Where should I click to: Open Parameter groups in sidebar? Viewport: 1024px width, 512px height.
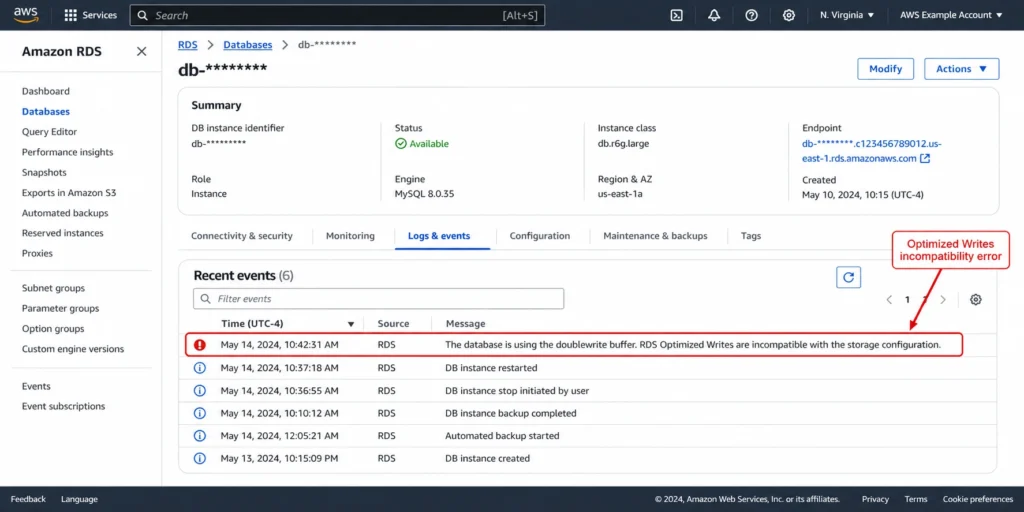tap(60, 308)
